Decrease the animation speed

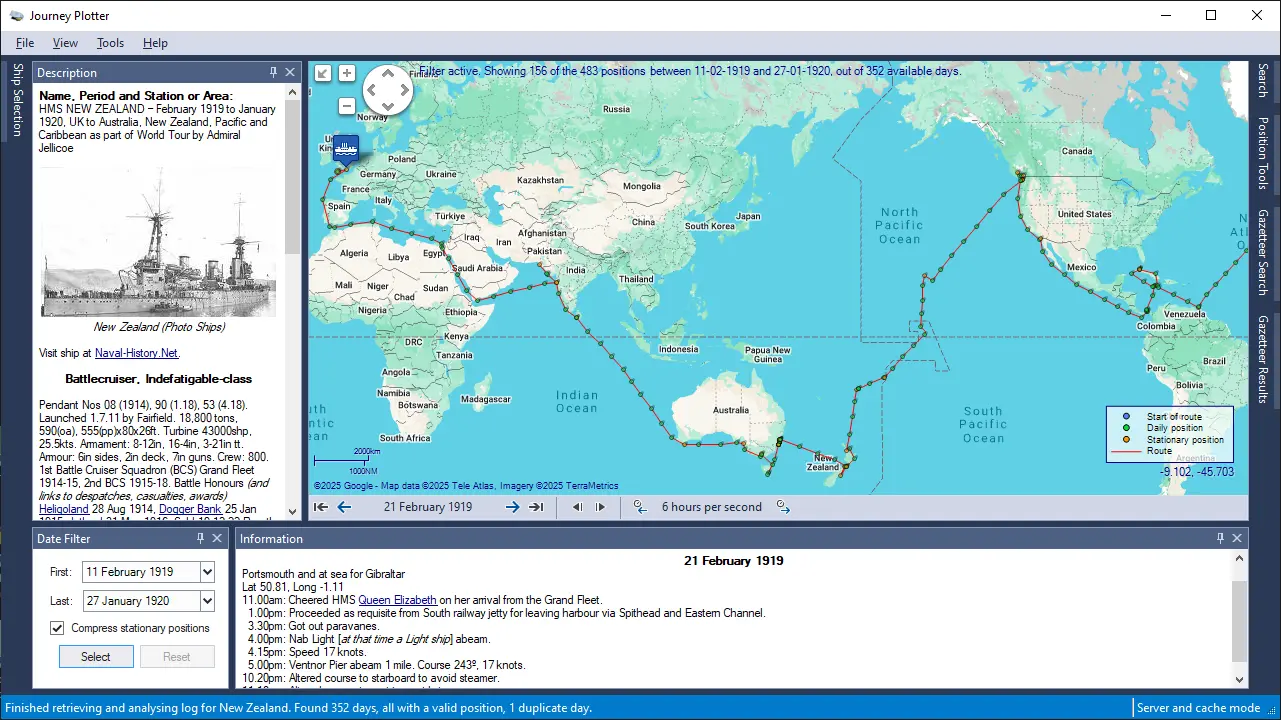[640, 507]
